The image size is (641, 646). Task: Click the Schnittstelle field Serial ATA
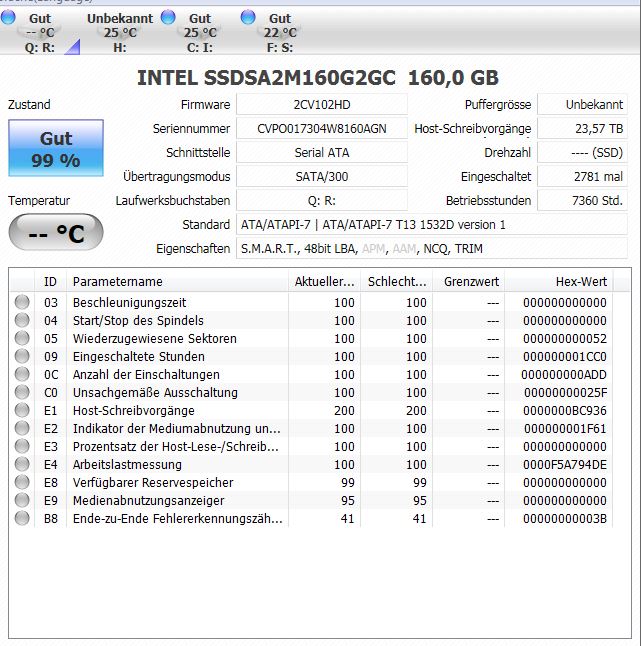[322, 152]
